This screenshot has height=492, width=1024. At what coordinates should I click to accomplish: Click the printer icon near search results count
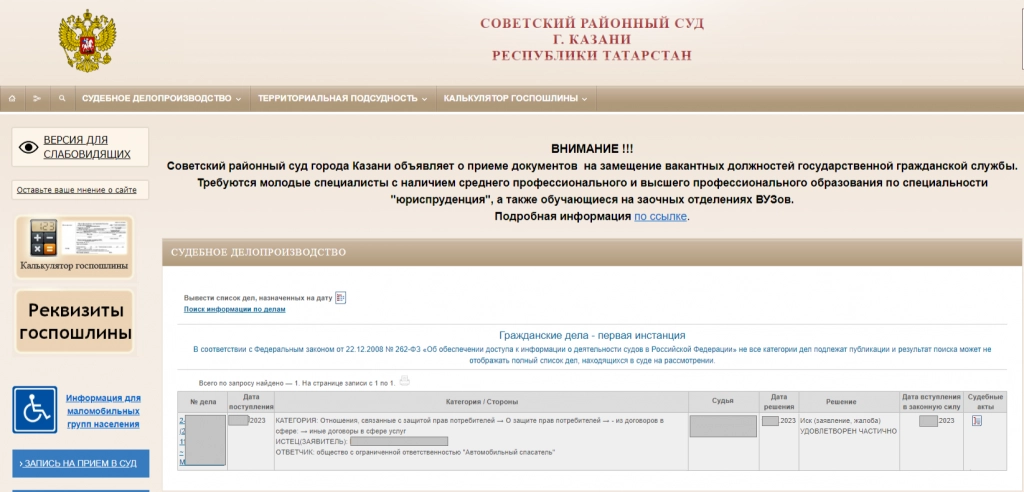(405, 381)
